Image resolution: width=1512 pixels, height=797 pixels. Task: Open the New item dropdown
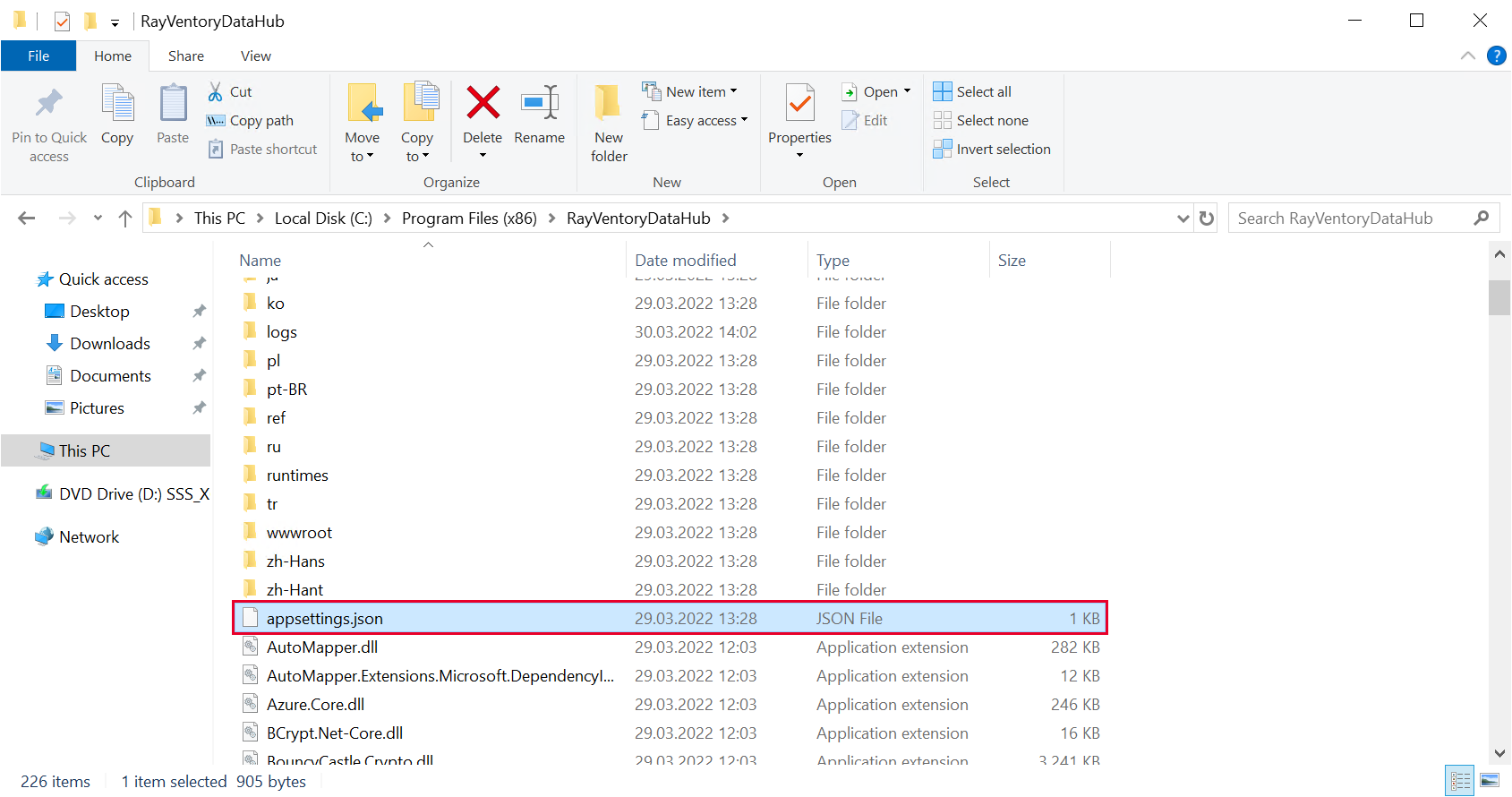tap(690, 91)
